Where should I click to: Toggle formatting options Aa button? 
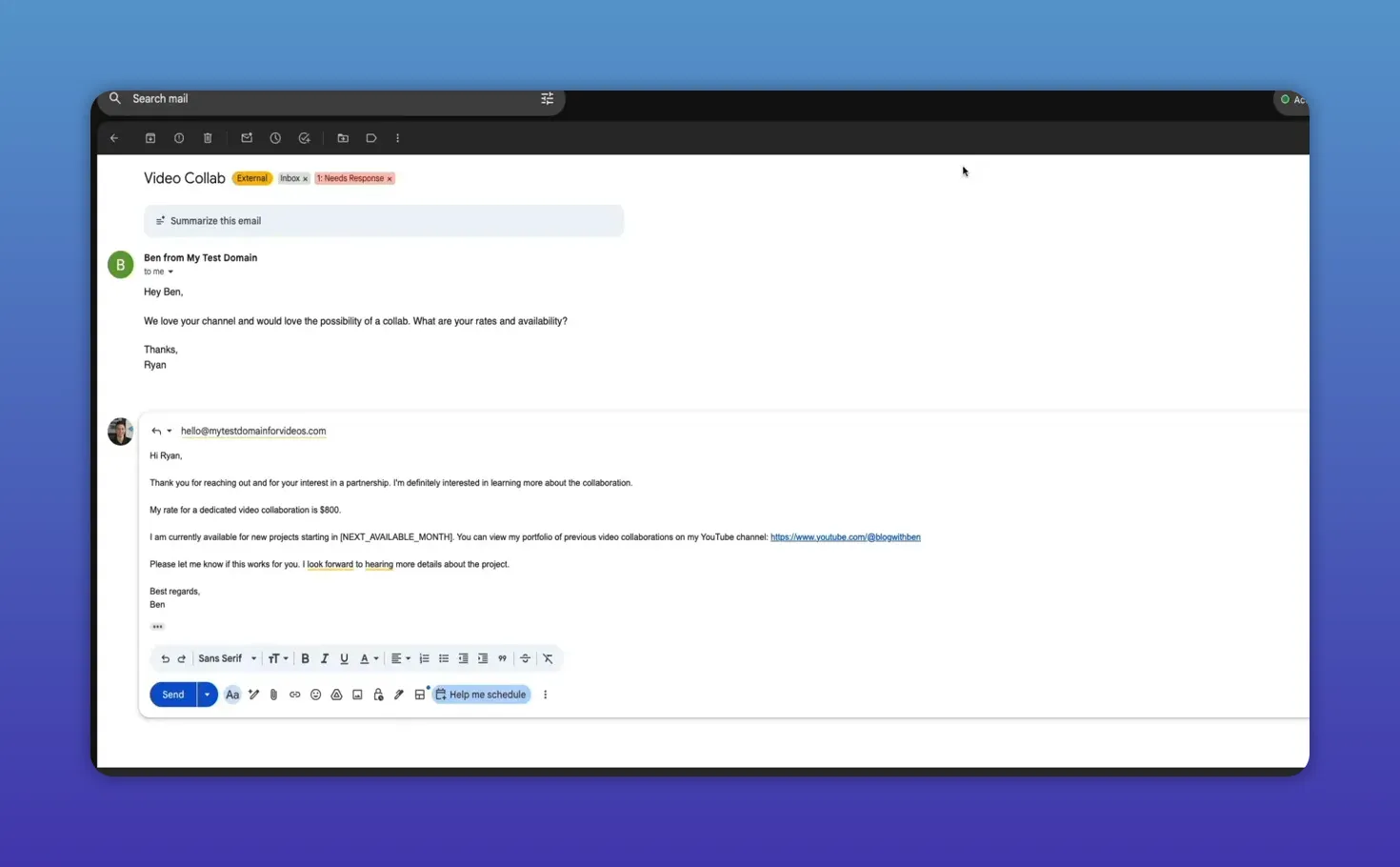[x=232, y=695]
